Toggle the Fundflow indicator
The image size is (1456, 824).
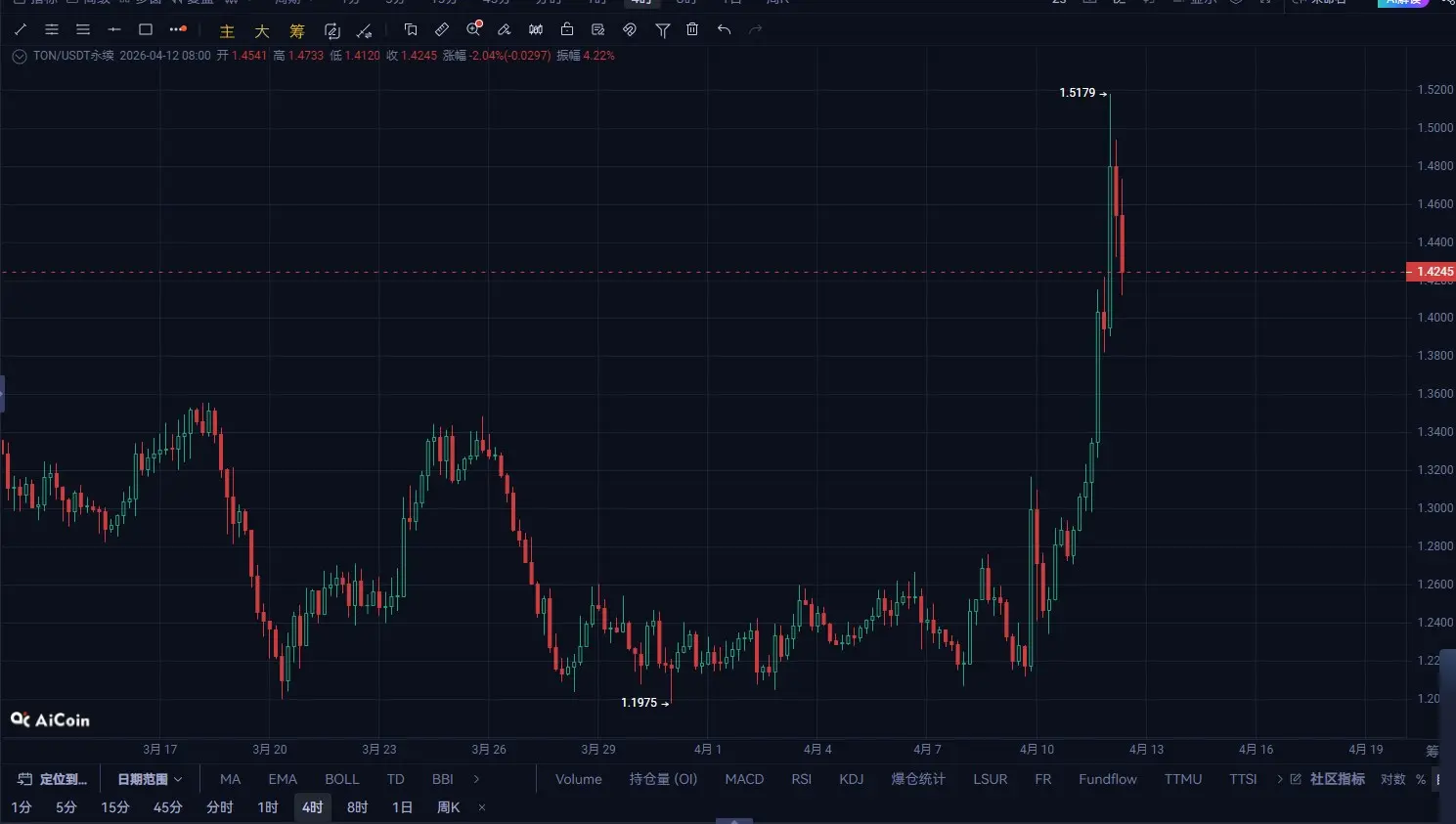tap(1108, 779)
